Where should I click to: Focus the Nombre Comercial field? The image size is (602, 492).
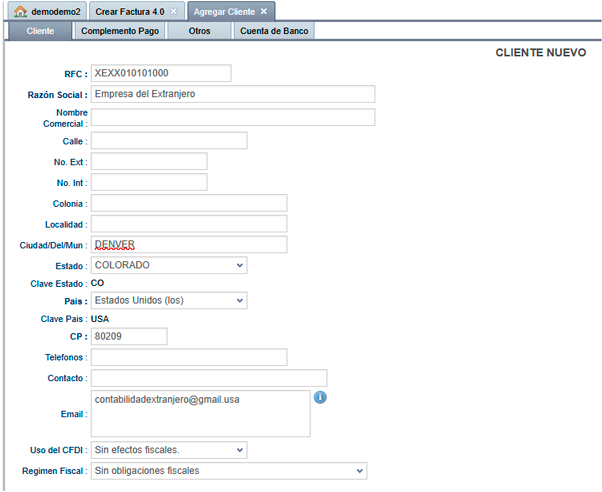click(232, 117)
